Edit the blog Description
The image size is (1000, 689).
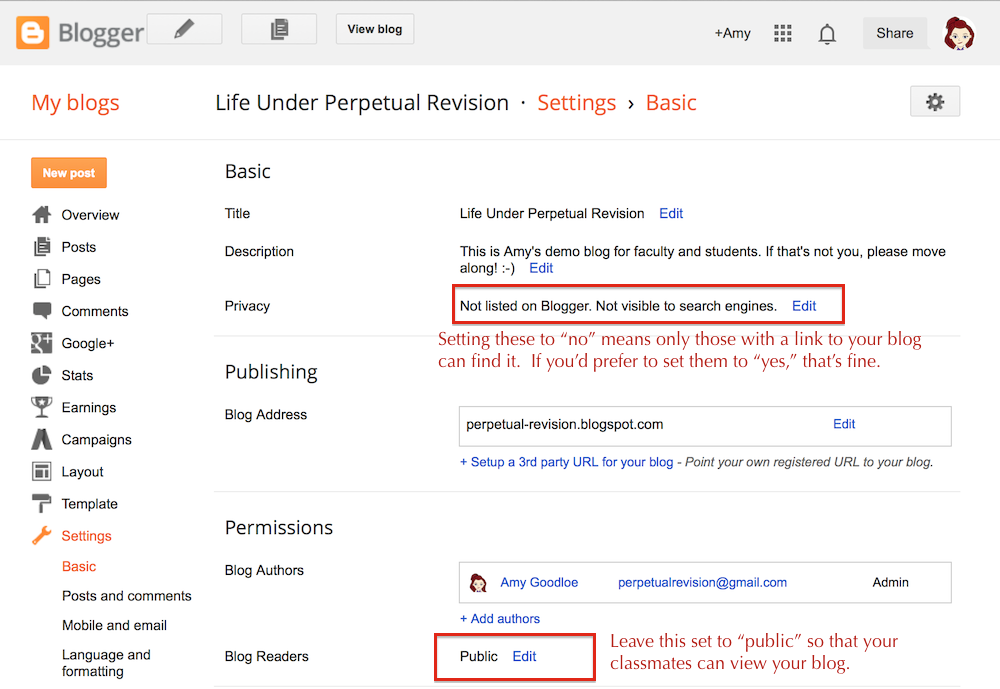pyautogui.click(x=541, y=269)
